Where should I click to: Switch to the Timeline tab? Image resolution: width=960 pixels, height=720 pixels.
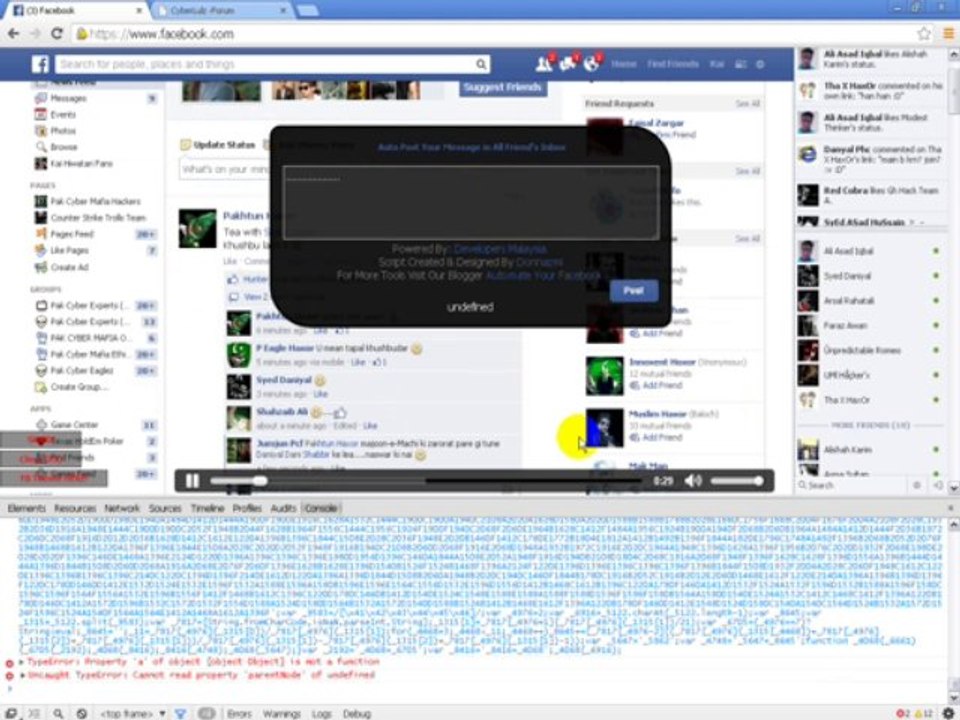pos(208,508)
